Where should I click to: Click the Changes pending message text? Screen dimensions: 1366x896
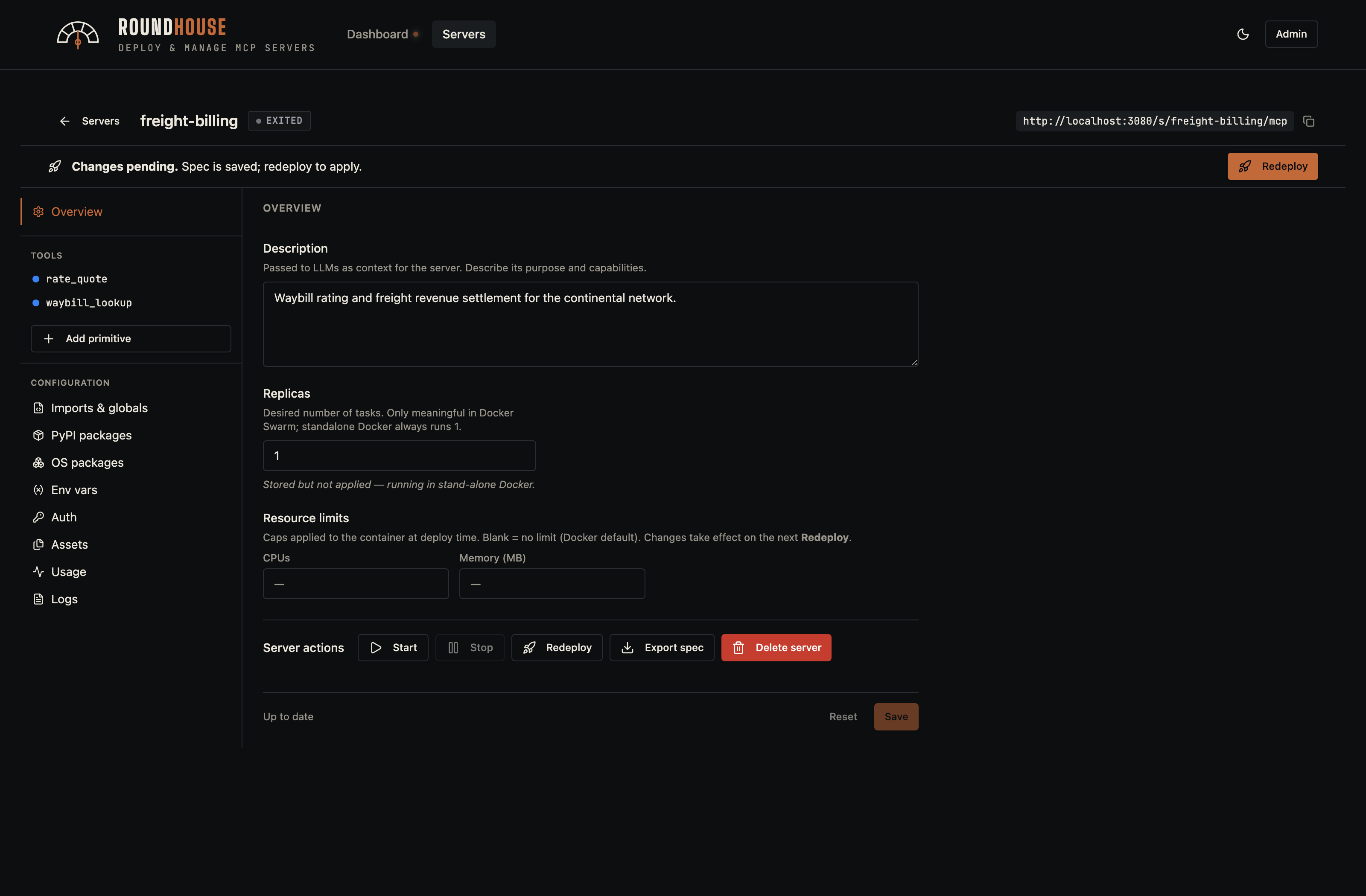coord(216,166)
